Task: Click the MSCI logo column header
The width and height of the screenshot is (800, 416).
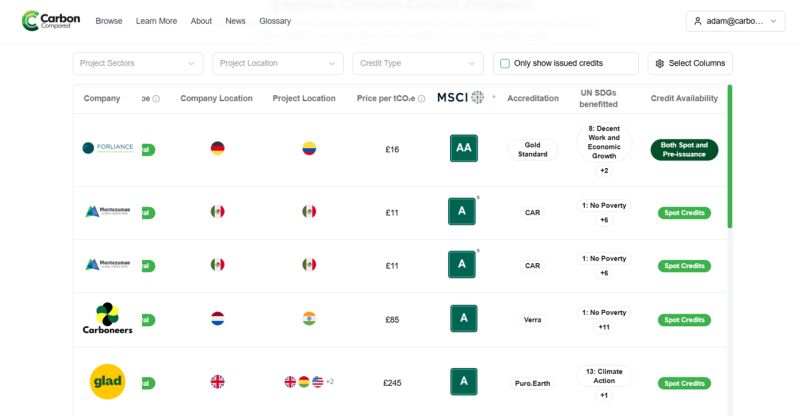Action: 460,97
